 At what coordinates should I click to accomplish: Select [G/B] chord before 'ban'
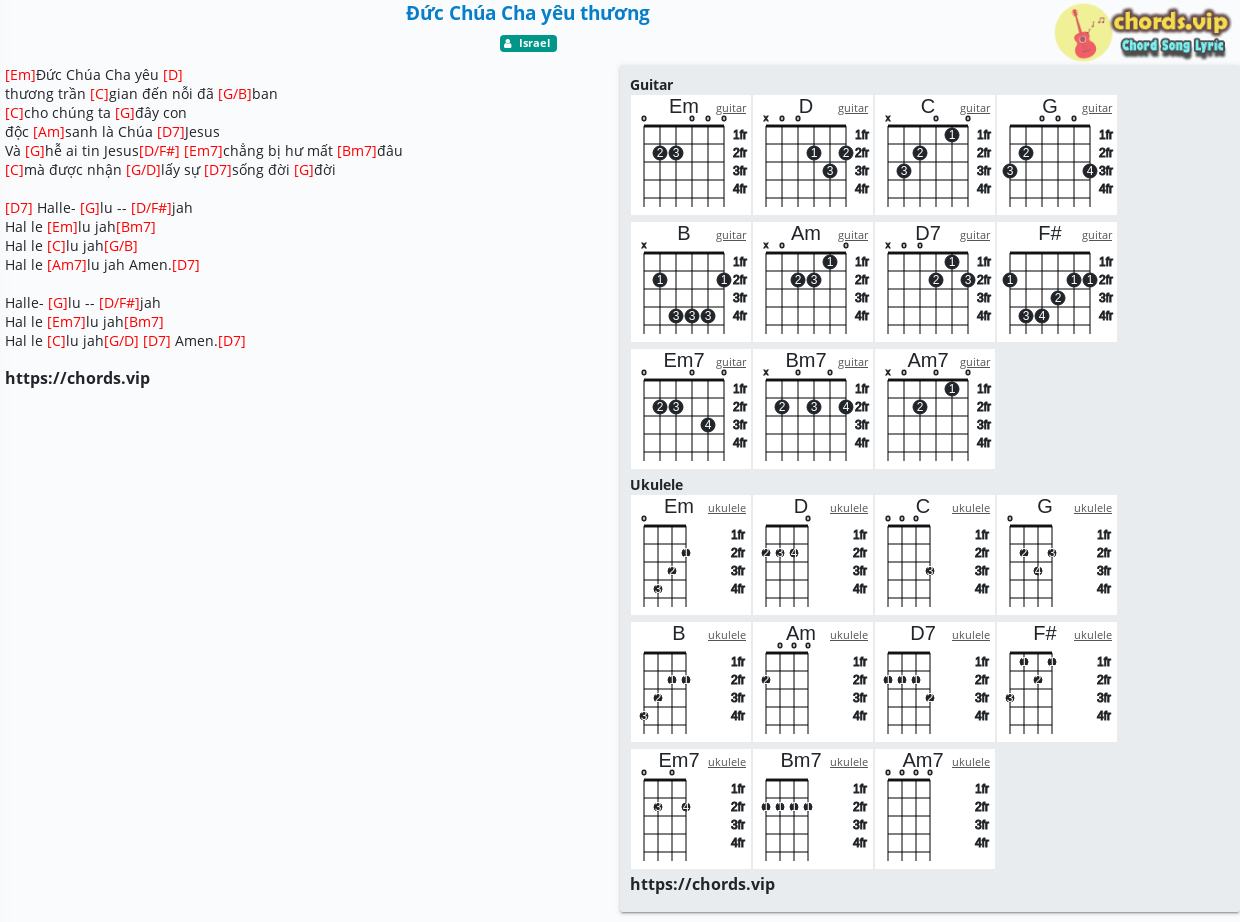[x=235, y=94]
